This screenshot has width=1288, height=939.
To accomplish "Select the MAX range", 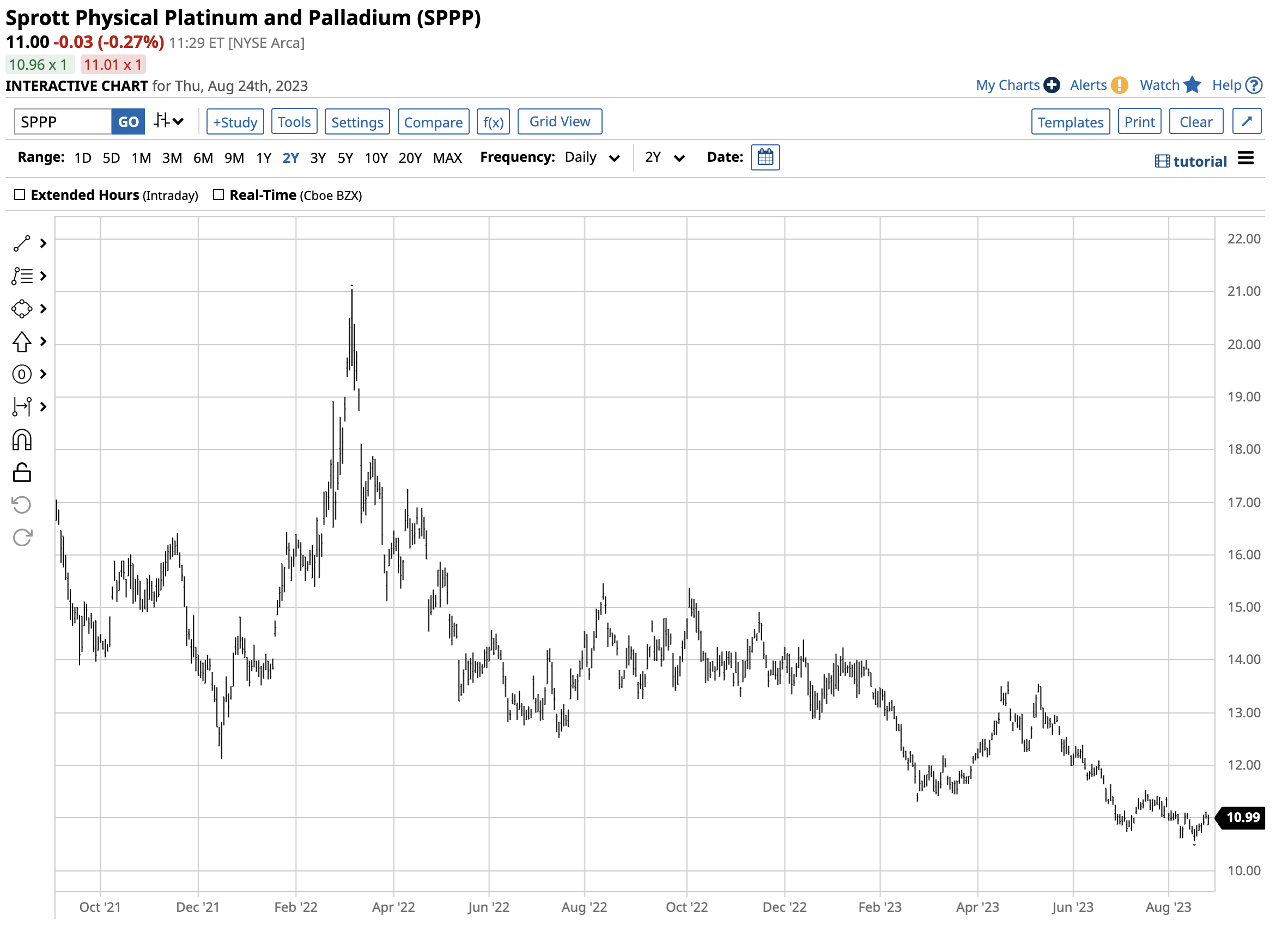I will click(x=447, y=158).
